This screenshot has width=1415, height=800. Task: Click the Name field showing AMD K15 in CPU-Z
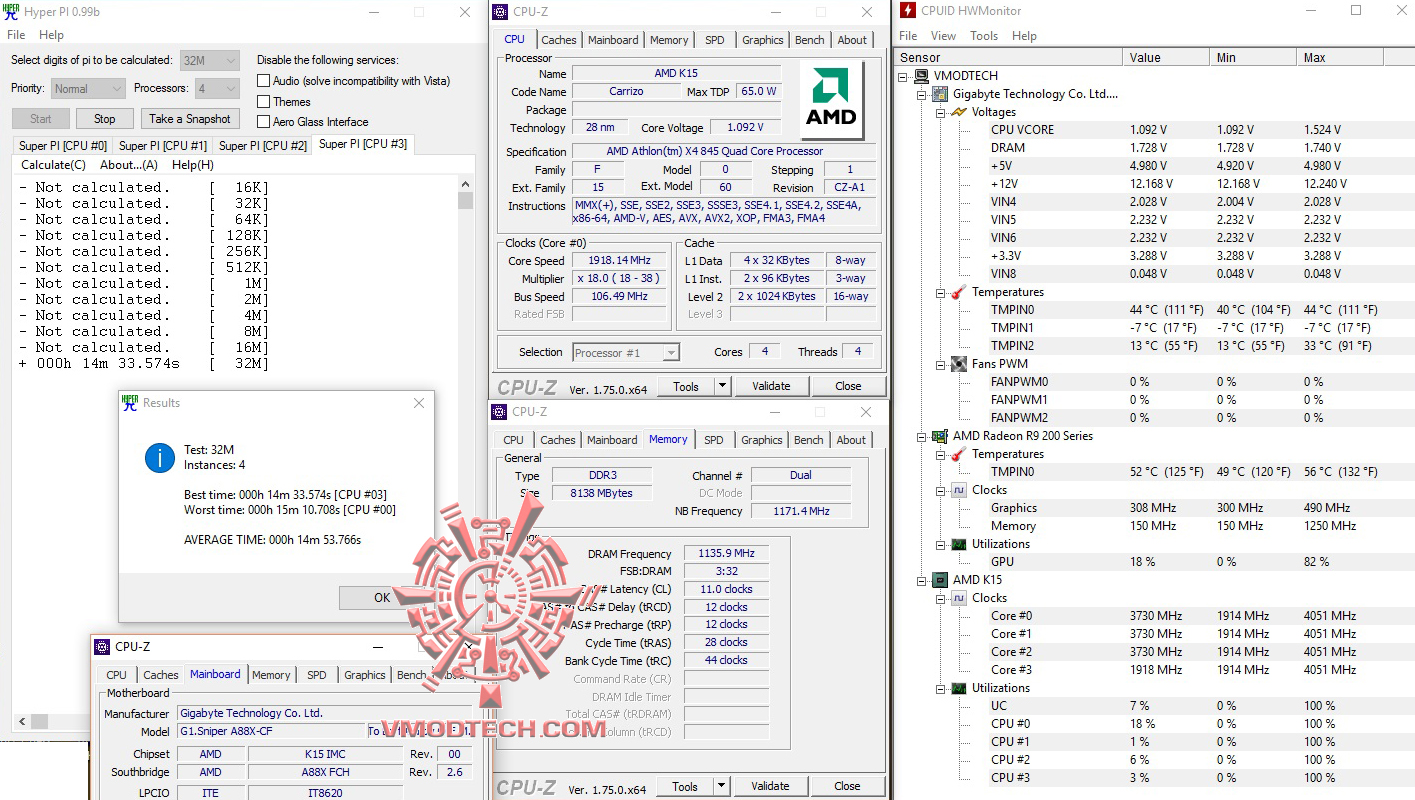[677, 74]
